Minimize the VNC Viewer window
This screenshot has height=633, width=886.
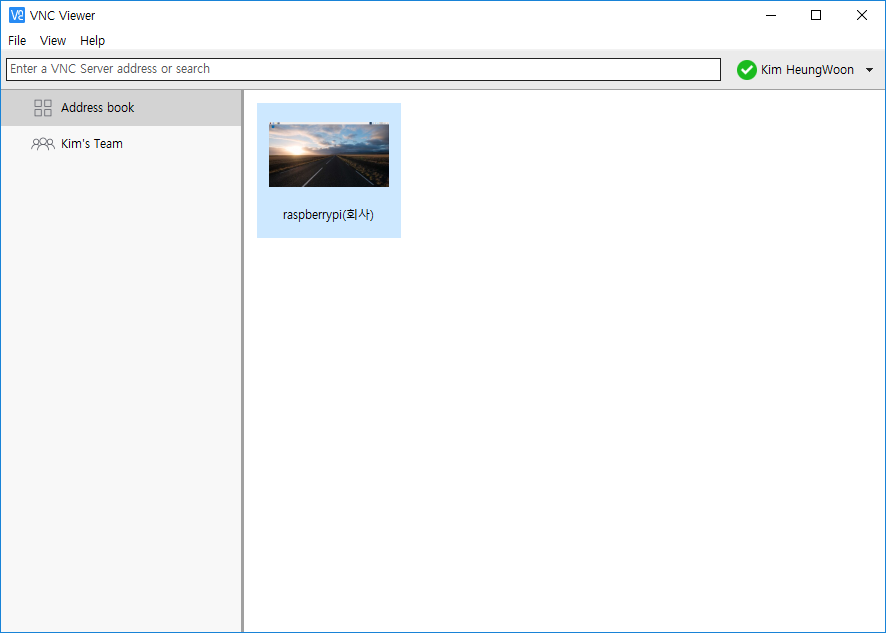(x=771, y=15)
